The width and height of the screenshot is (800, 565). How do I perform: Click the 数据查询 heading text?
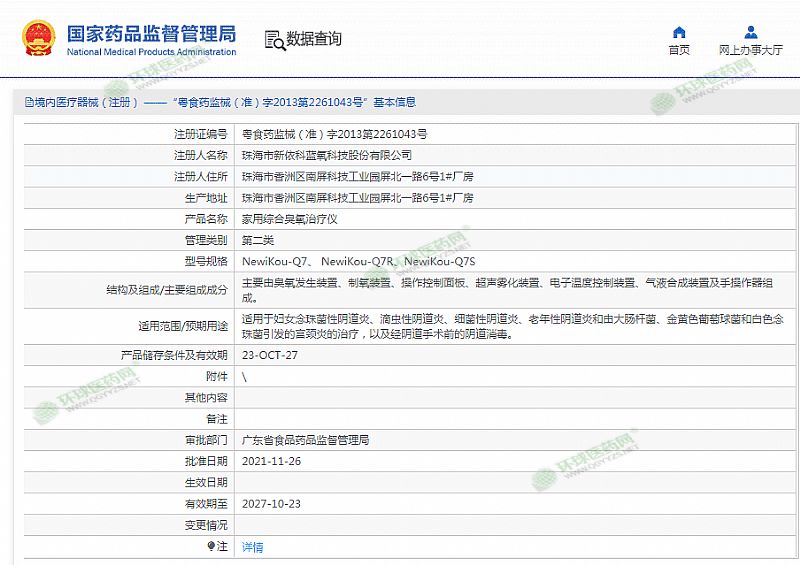click(x=314, y=40)
